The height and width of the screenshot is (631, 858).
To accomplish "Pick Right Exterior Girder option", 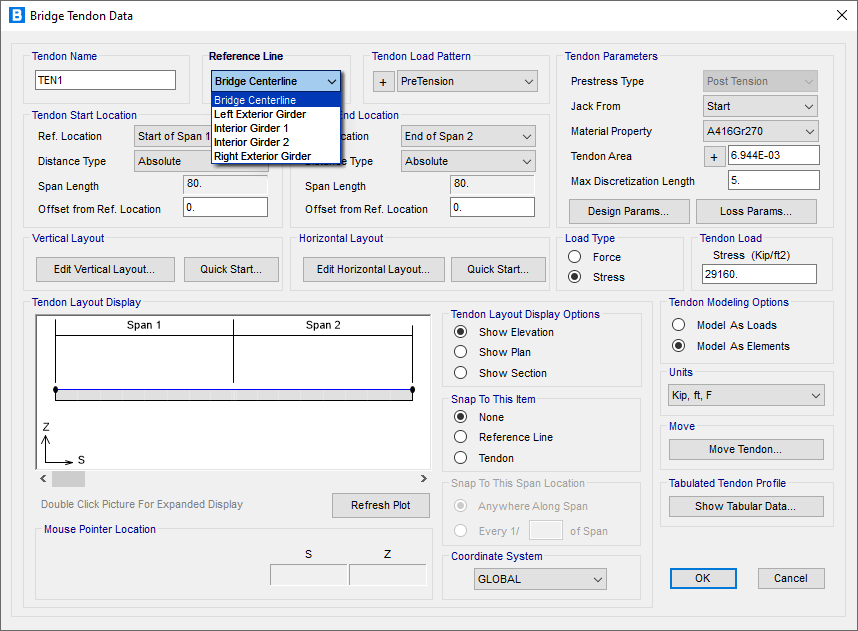I will (262, 156).
